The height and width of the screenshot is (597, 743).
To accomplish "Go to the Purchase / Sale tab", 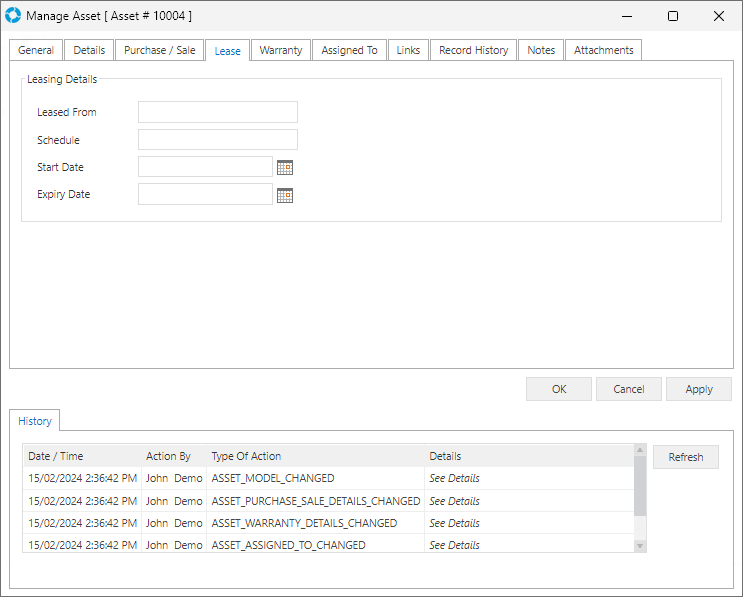I will [x=160, y=50].
